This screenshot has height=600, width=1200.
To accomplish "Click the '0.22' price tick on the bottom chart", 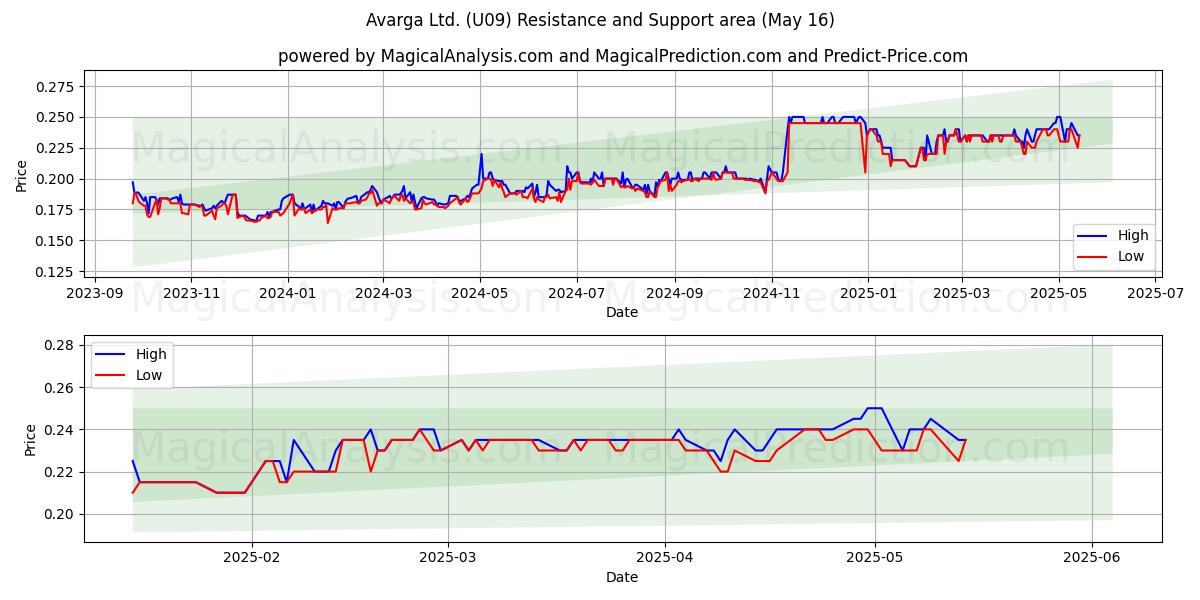I will click(61, 472).
